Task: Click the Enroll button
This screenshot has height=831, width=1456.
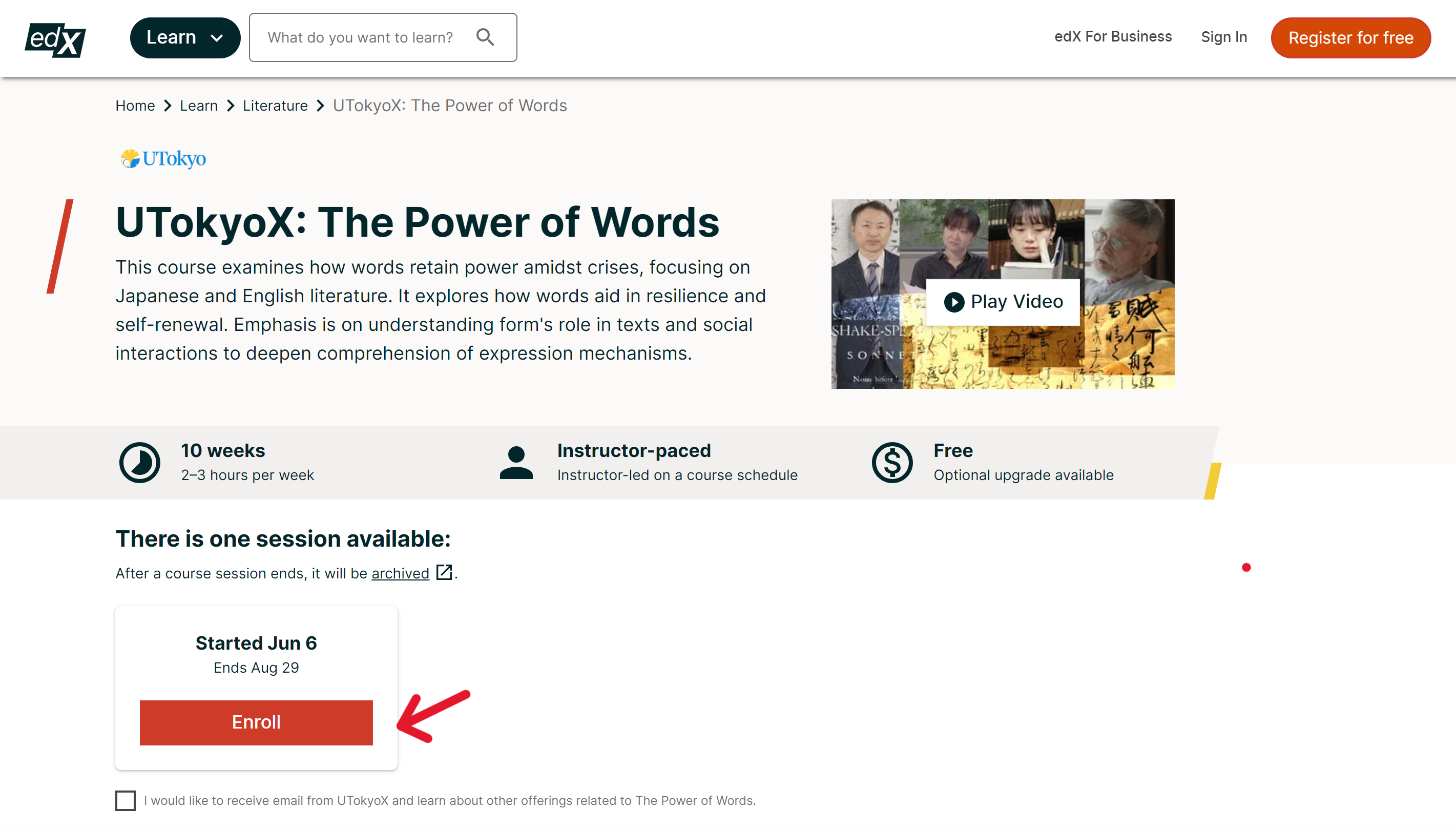Action: (x=256, y=722)
